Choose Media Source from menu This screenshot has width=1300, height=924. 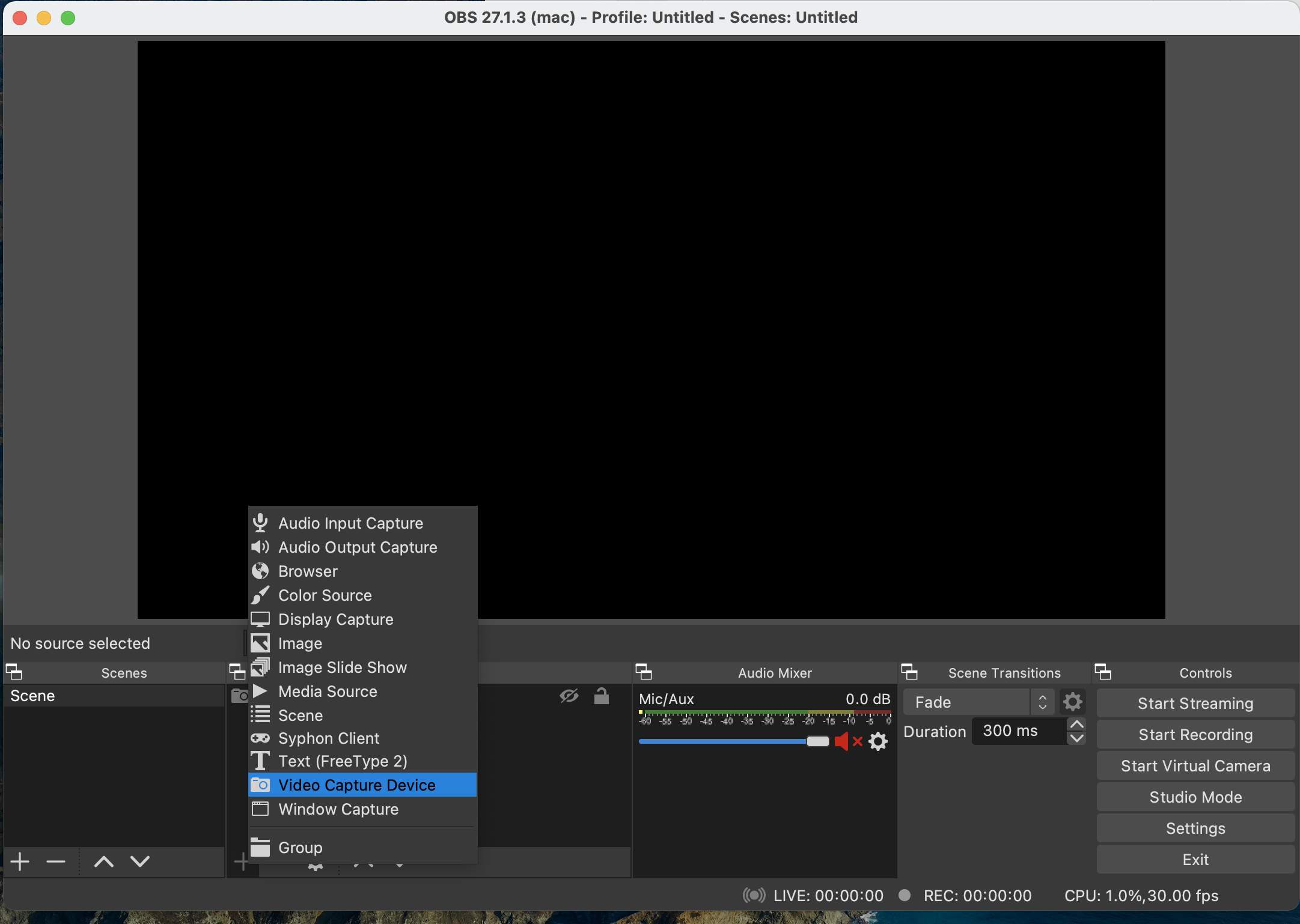[362, 691]
